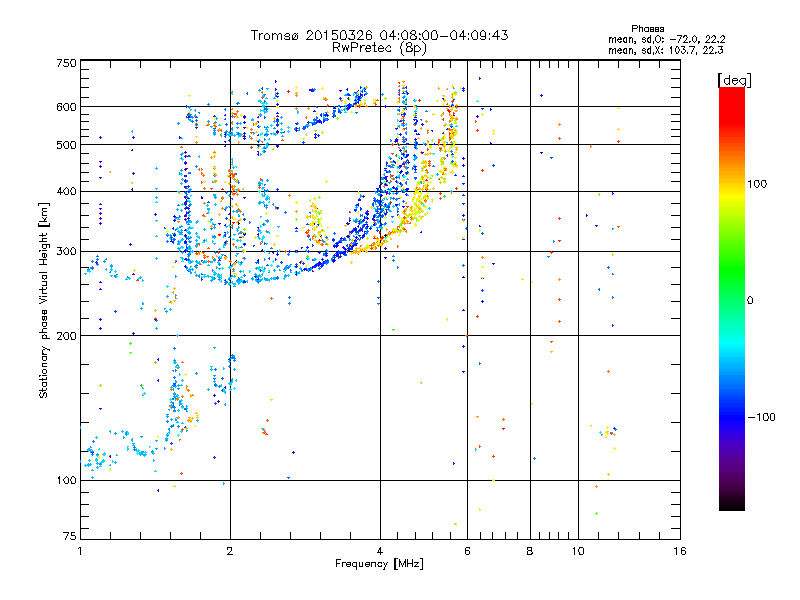The width and height of the screenshot is (800, 600).
Task: Click y-axis tick label "300"
Action: 66,252
